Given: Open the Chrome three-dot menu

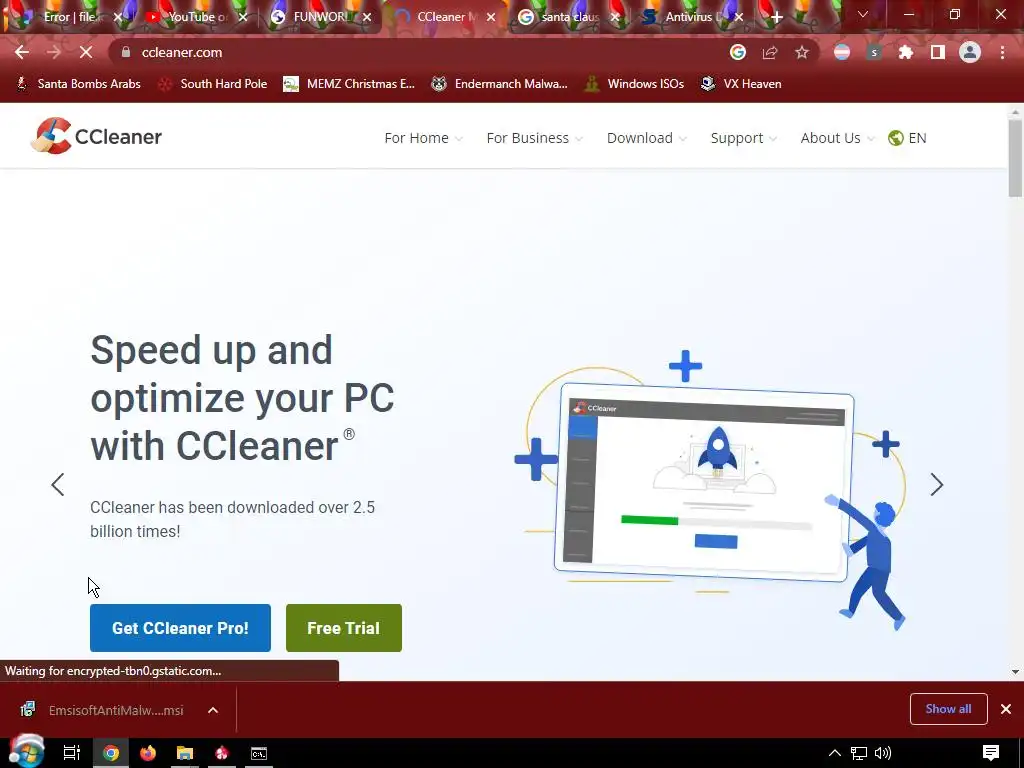Looking at the screenshot, I should pos(1002,52).
